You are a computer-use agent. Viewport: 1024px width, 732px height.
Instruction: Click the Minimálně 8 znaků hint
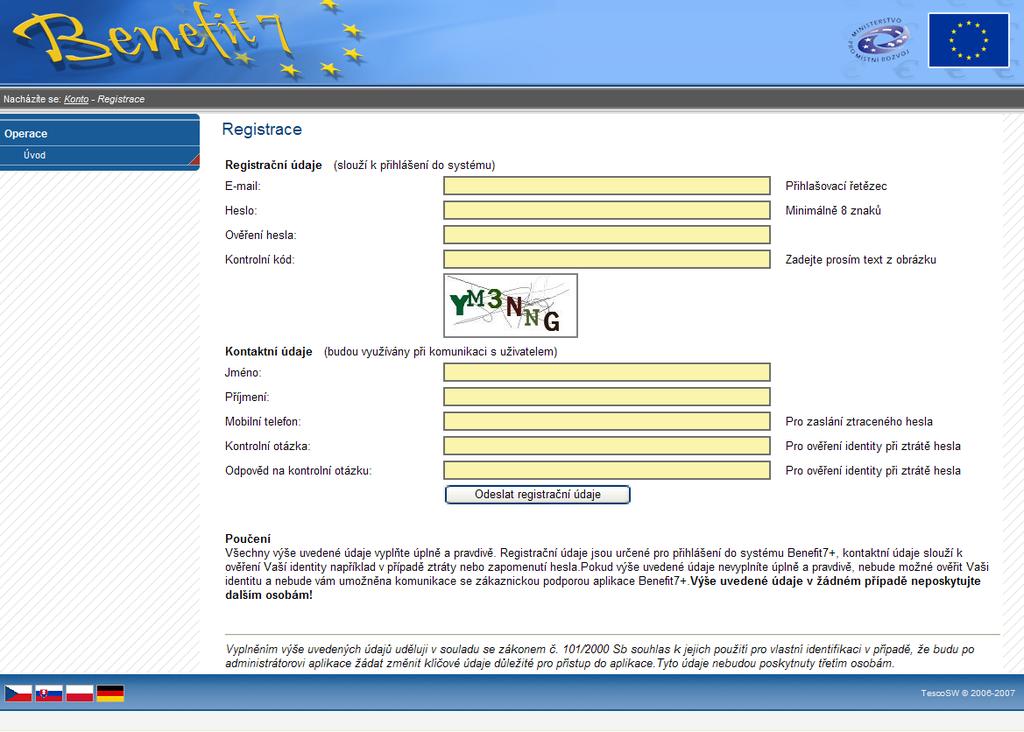[833, 210]
